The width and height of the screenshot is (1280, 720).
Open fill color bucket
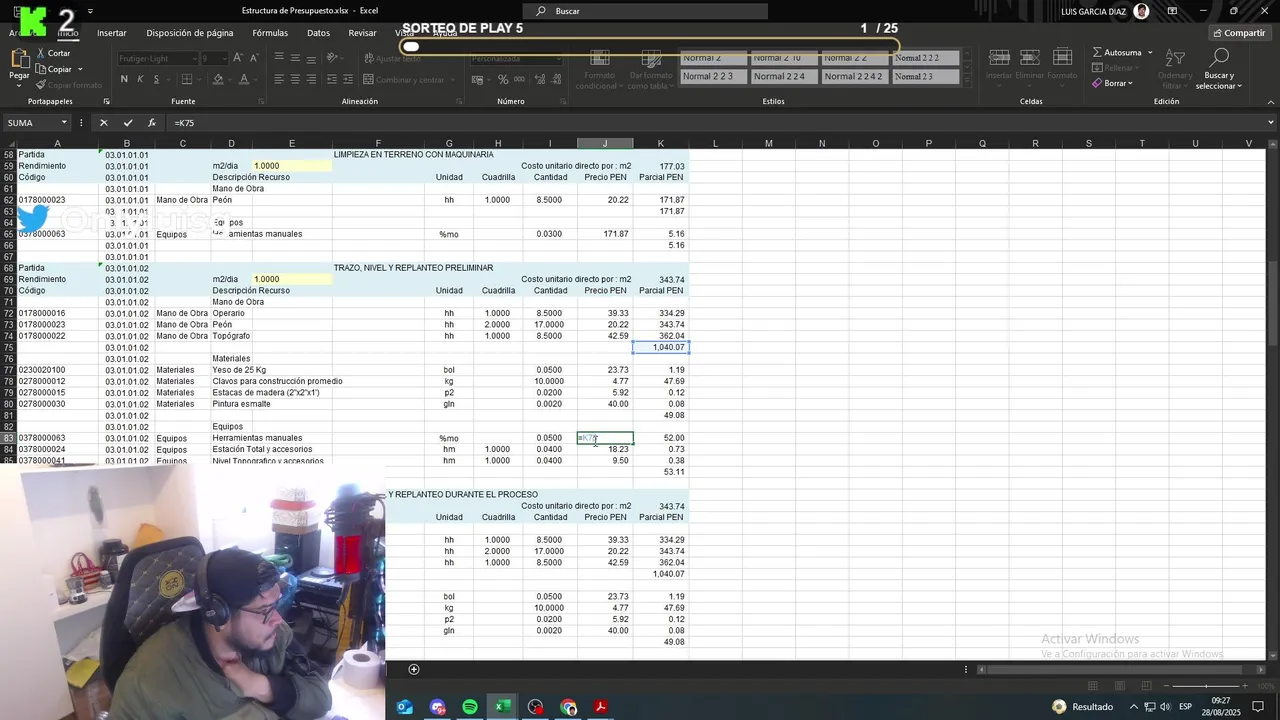pyautogui.click(x=218, y=79)
